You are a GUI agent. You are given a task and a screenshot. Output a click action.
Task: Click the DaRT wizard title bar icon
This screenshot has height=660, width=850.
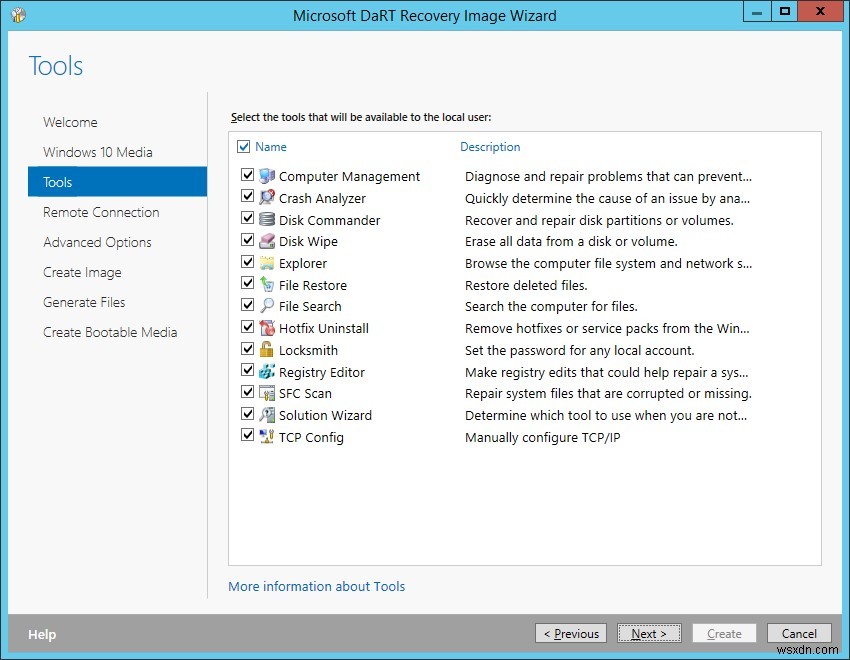pos(18,15)
